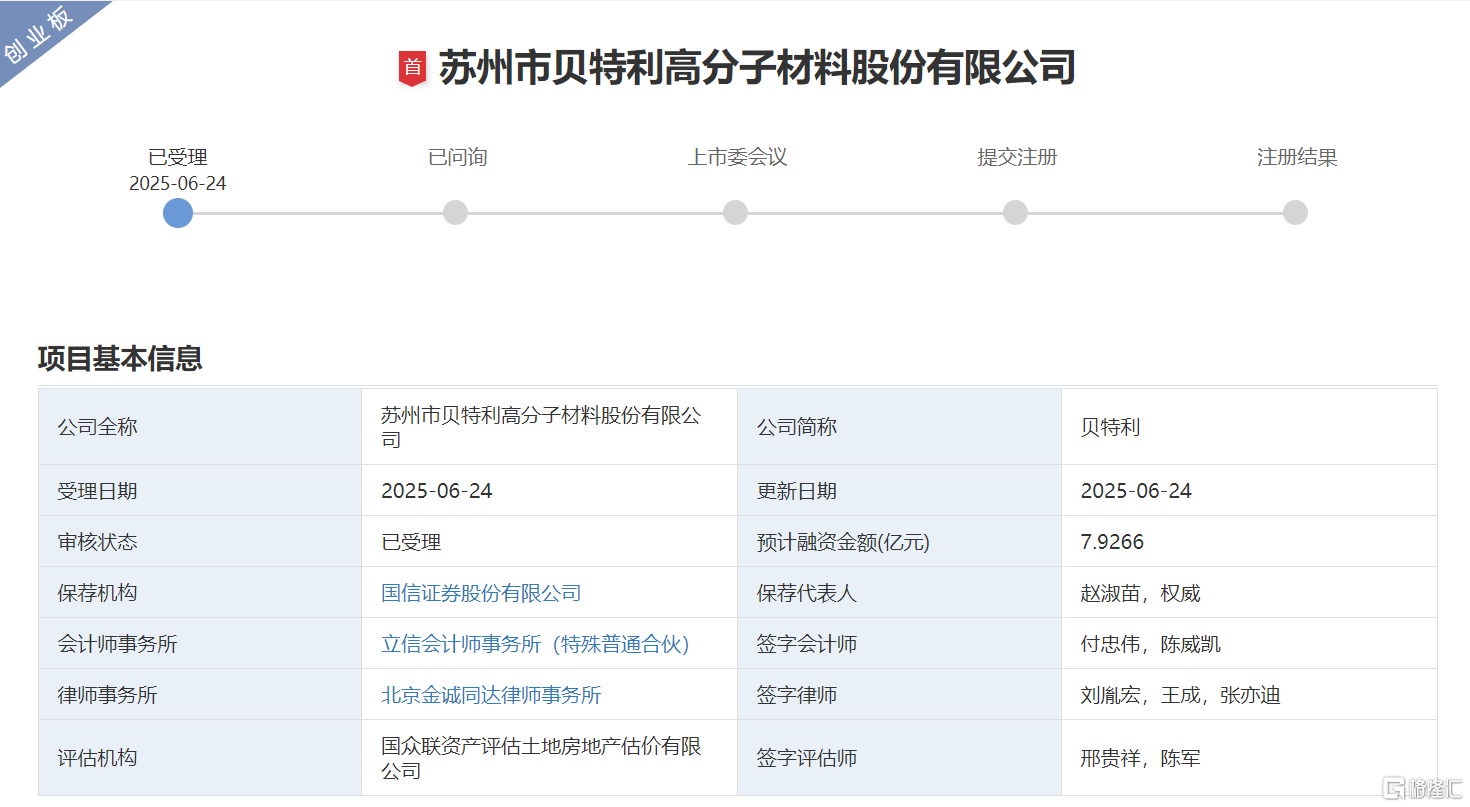
Task: Click the 受理日期 label cell
Action: tap(200, 491)
